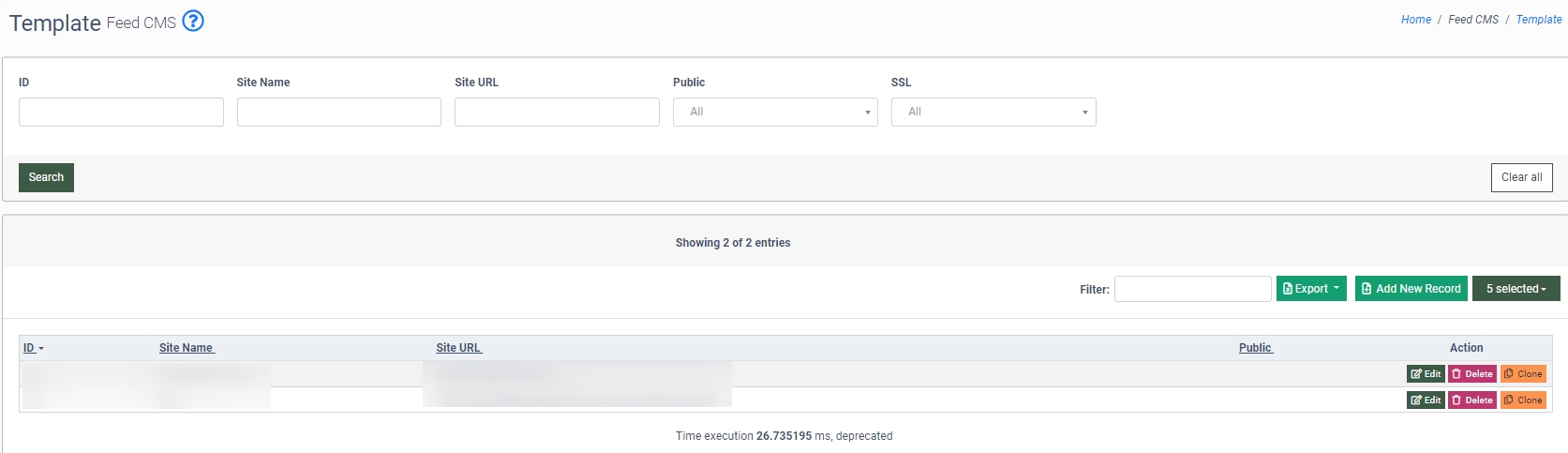Open the 5 selected columns dropdown
The height and width of the screenshot is (453, 1568).
tap(1516, 289)
